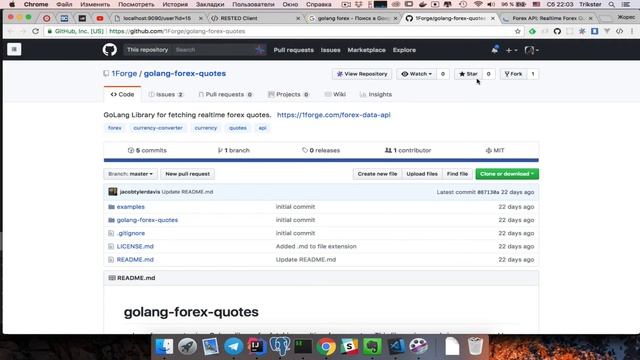Screen dimensions: 640x360
Task: Click the Watch dropdown button
Action: point(417,74)
